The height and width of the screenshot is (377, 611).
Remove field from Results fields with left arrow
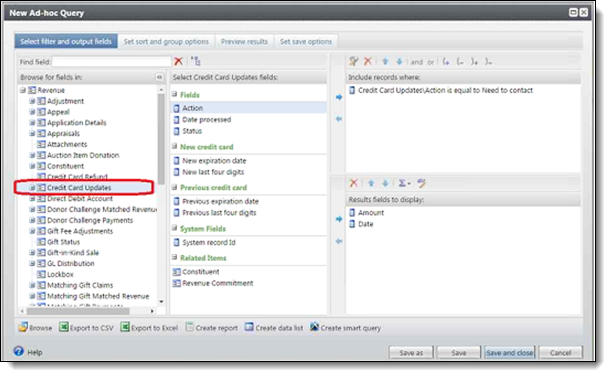(x=339, y=241)
